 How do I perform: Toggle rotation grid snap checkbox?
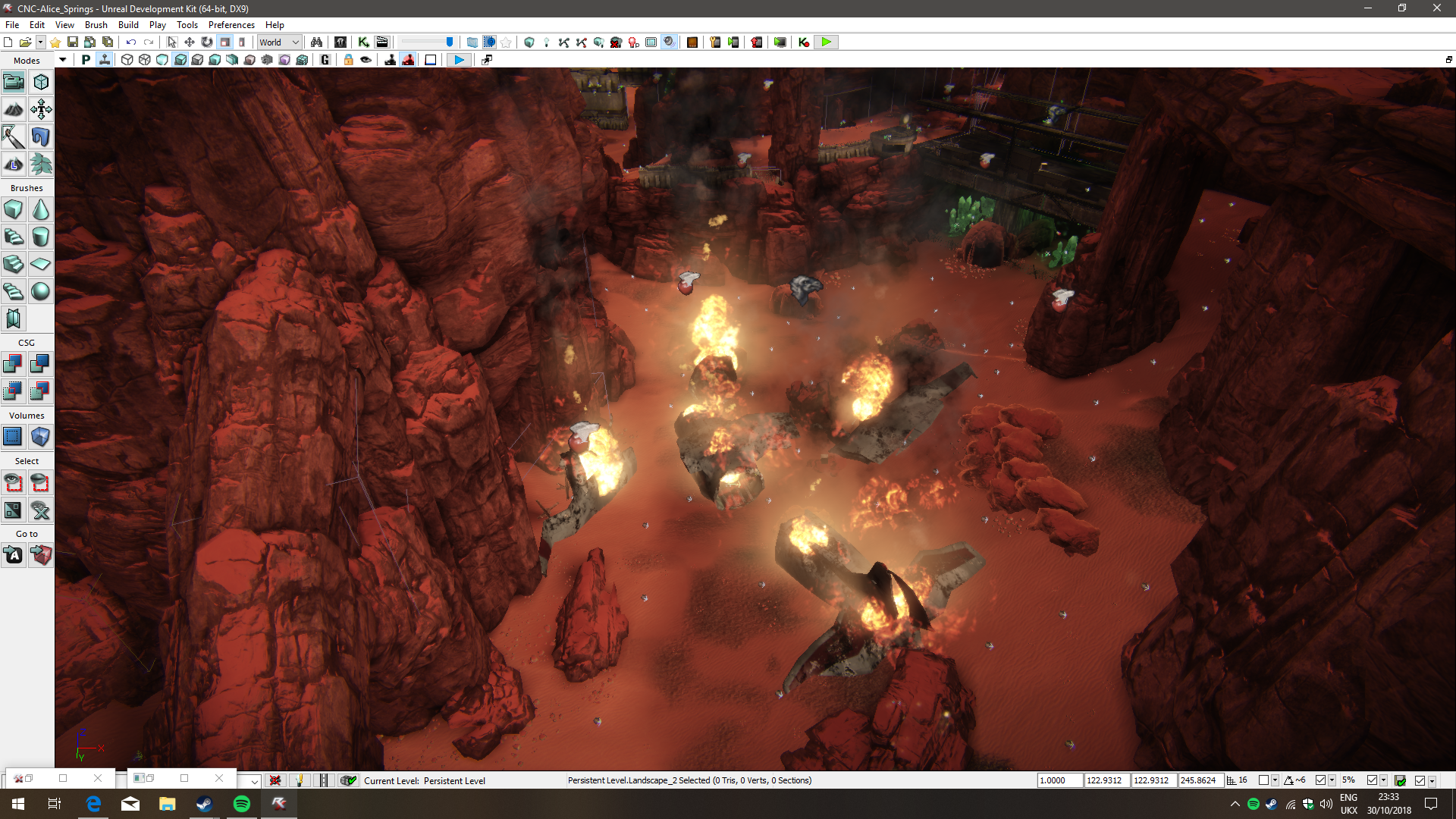click(1320, 780)
